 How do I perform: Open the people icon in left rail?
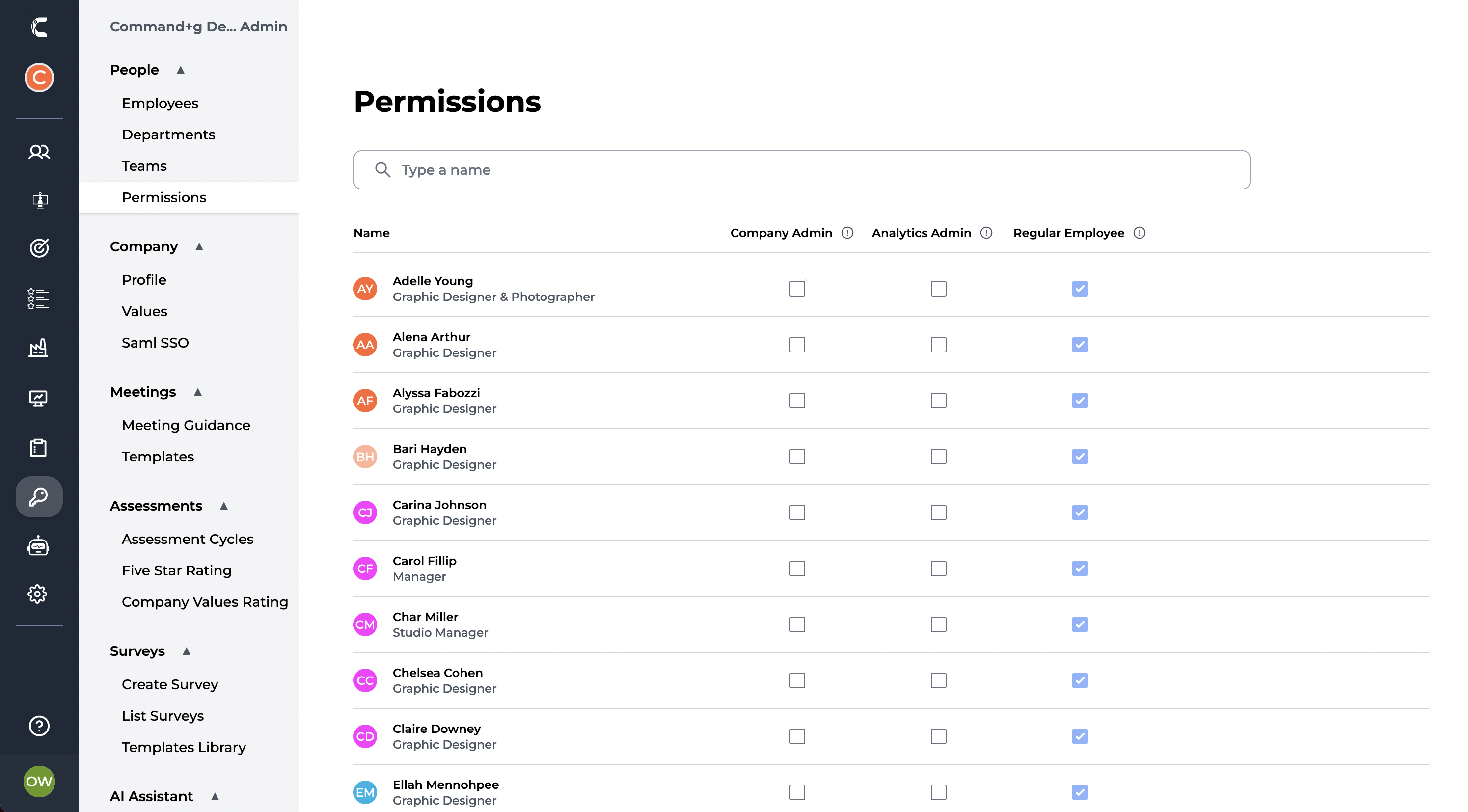pos(39,152)
